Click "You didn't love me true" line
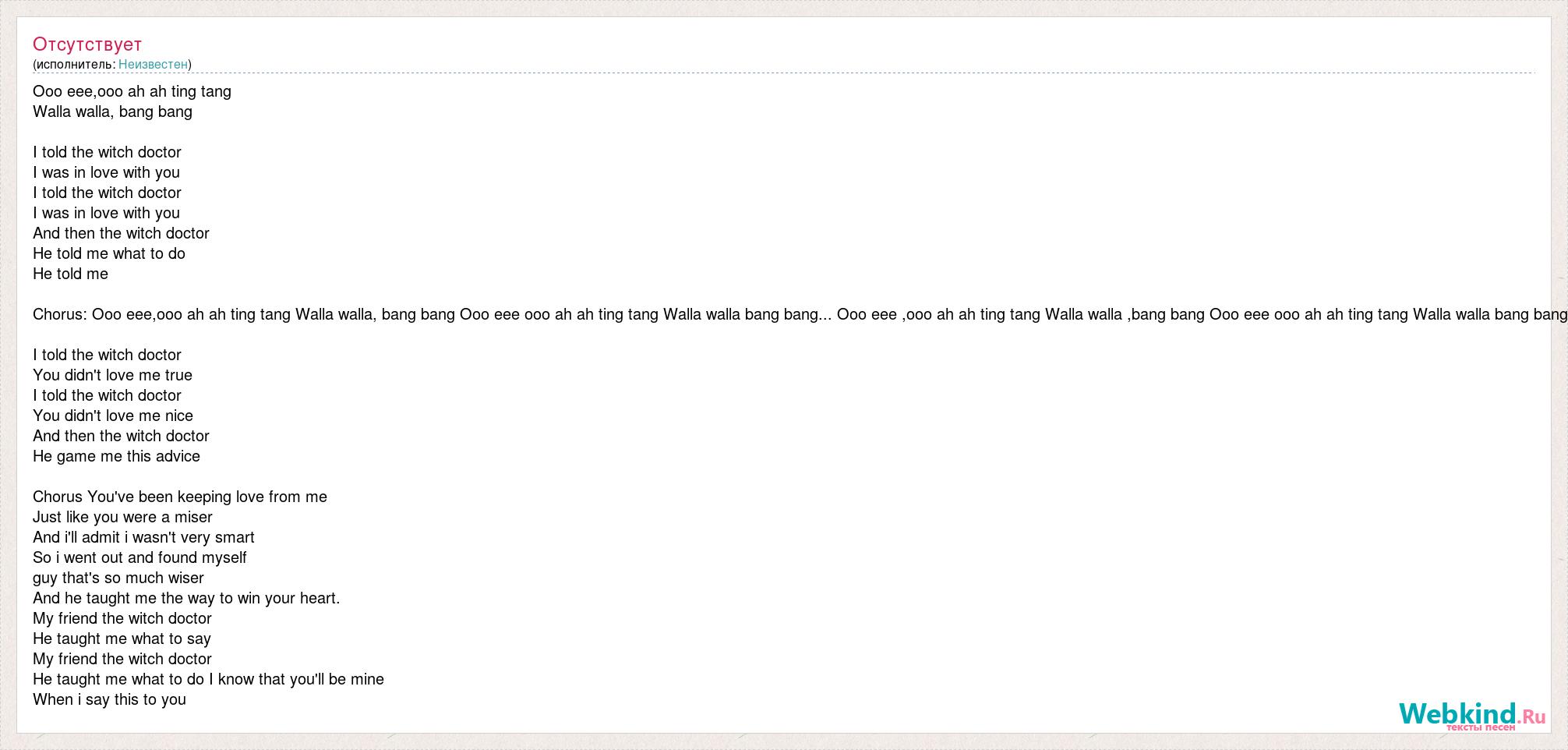Viewport: 1568px width, 750px height. (x=112, y=375)
